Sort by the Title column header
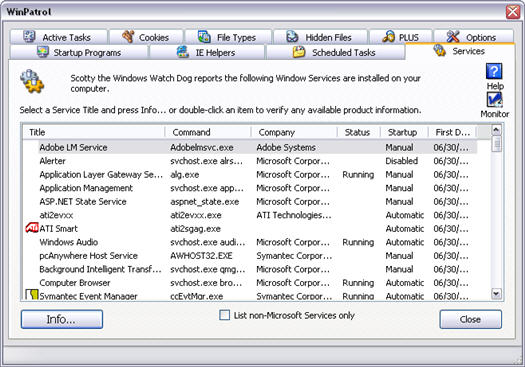Screen dimensions: 525x367 [x=94, y=132]
